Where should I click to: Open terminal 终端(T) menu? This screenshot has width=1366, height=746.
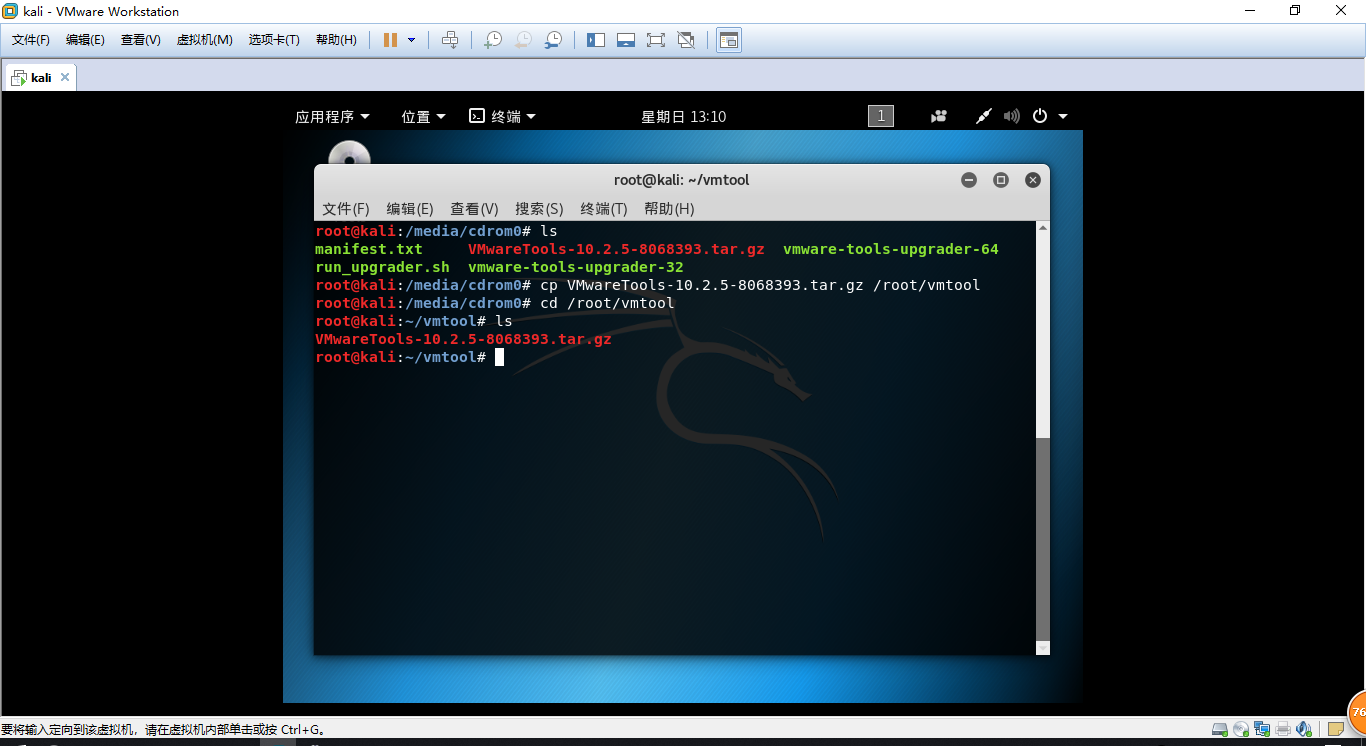tap(604, 208)
